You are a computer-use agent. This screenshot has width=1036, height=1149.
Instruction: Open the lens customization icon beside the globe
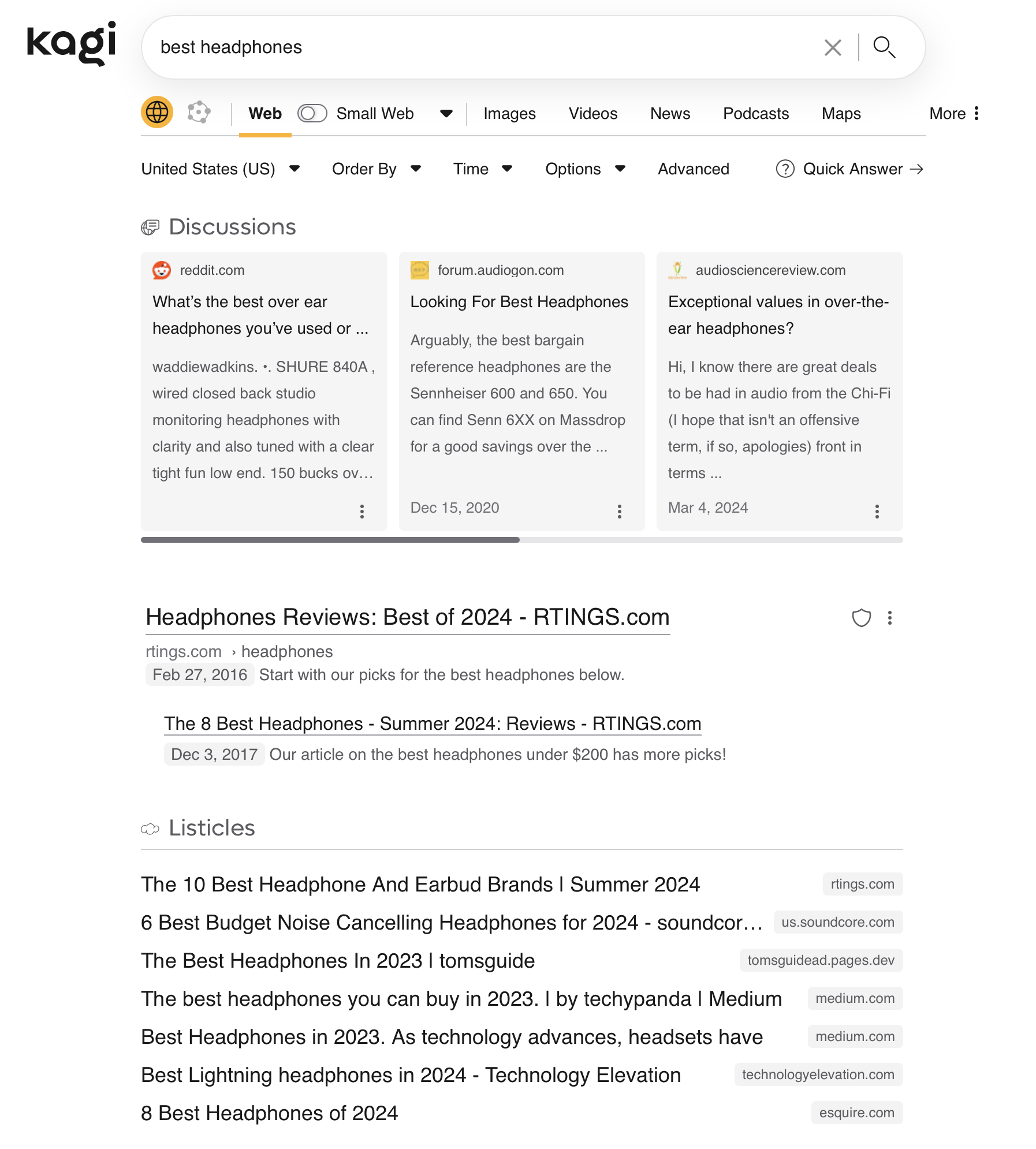(199, 113)
